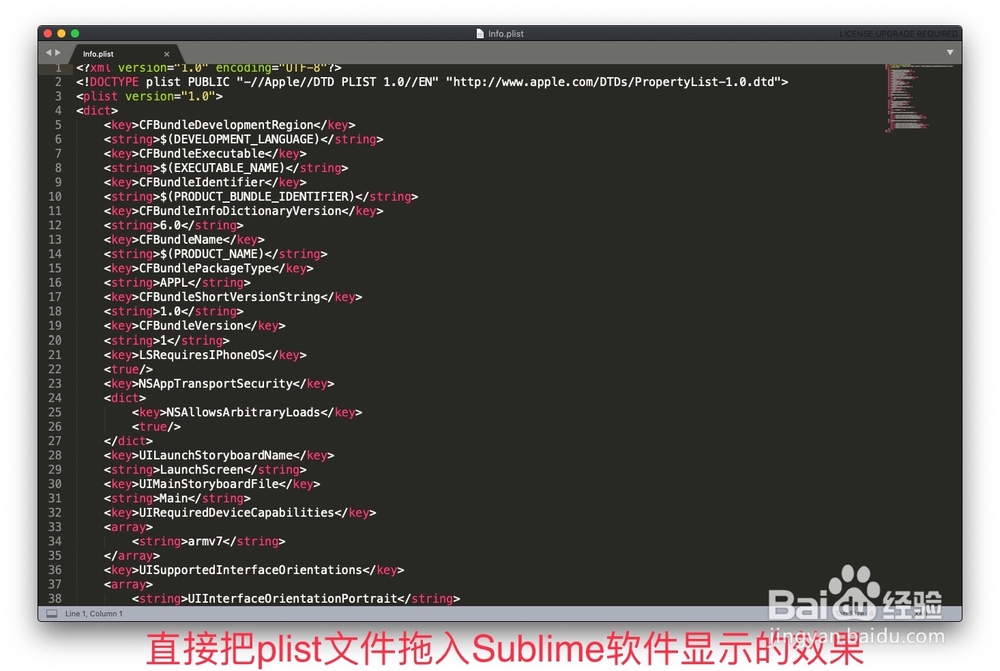The image size is (1000, 671).
Task: Click line number 33 in the gutter
Action: [55, 527]
